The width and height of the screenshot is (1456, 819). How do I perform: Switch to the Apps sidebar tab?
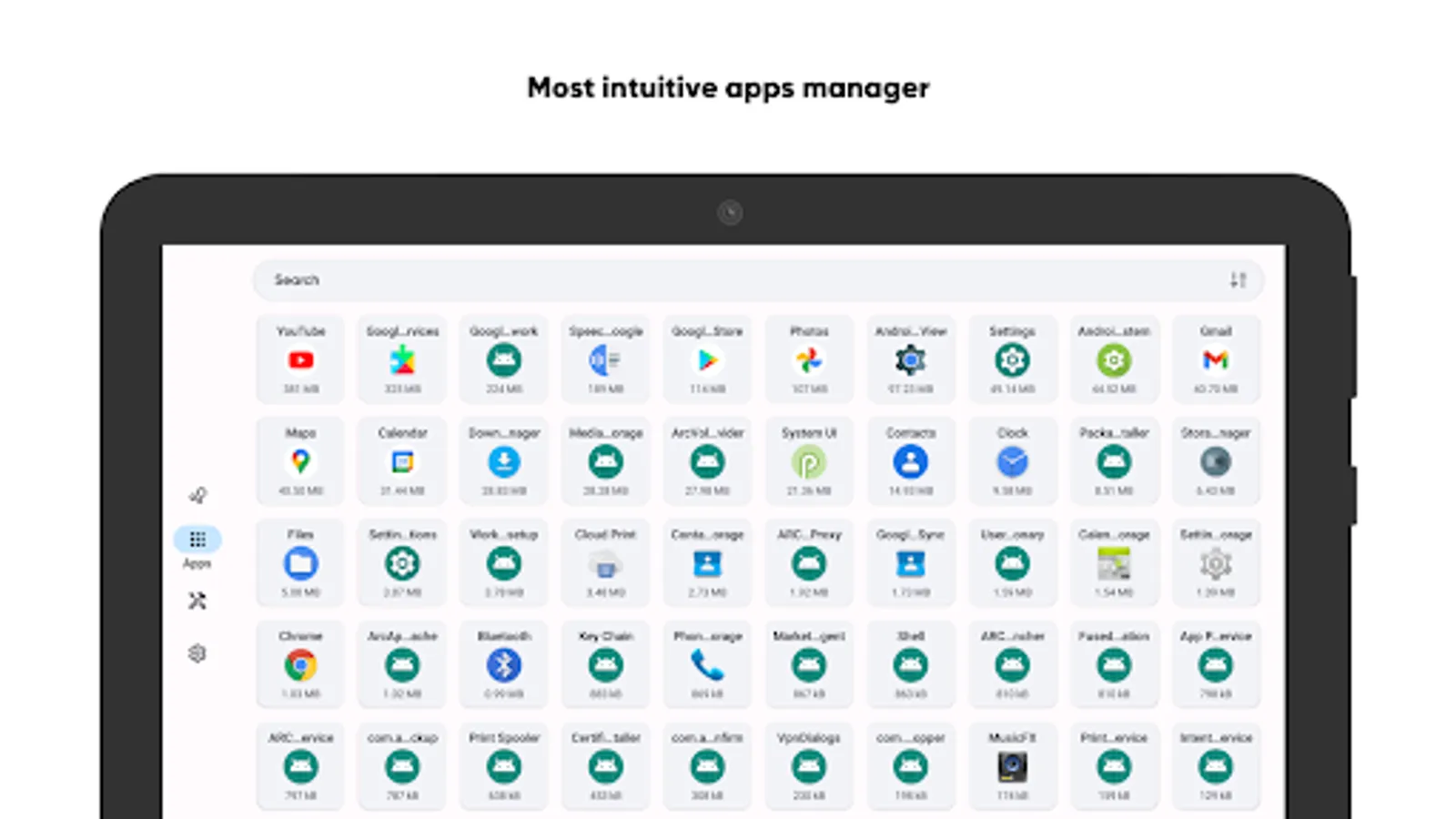tap(197, 548)
